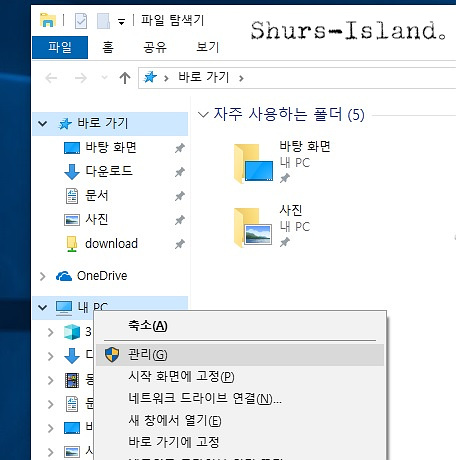Click the shield icon beside 관리(G)
Screen dimensions: 456x460
112,355
